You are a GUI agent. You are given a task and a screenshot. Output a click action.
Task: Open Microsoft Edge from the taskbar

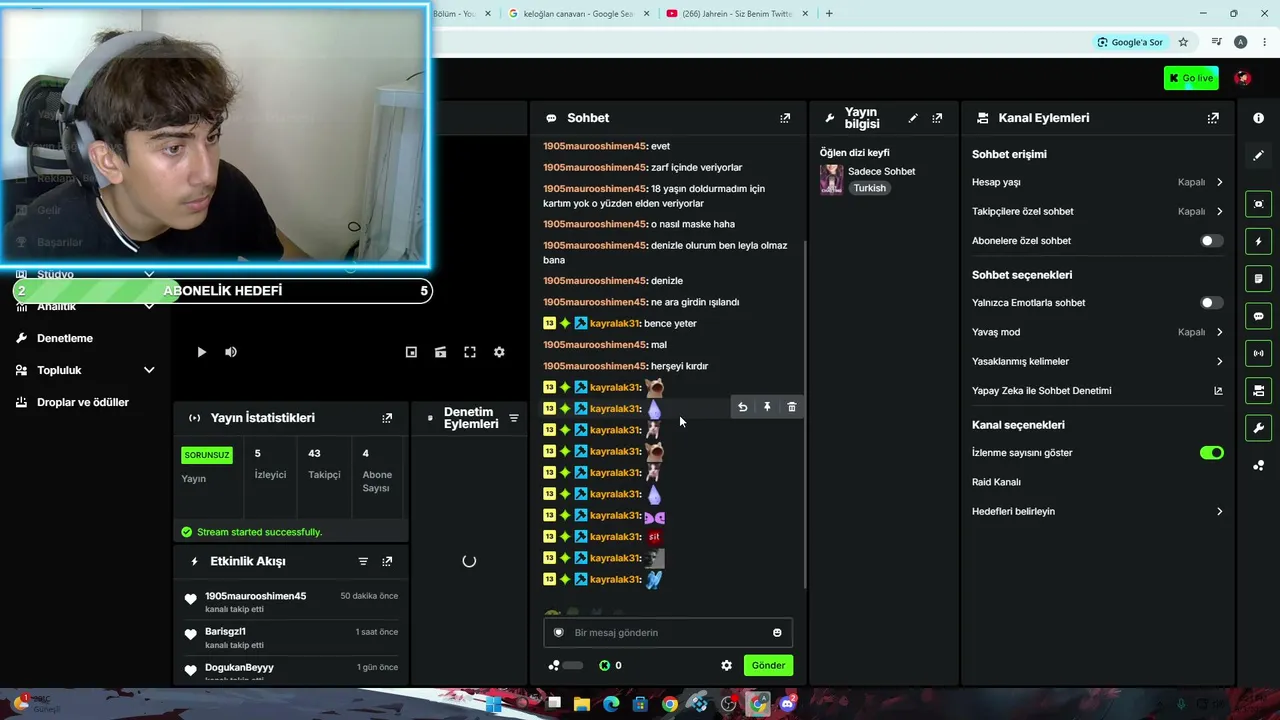(x=611, y=704)
